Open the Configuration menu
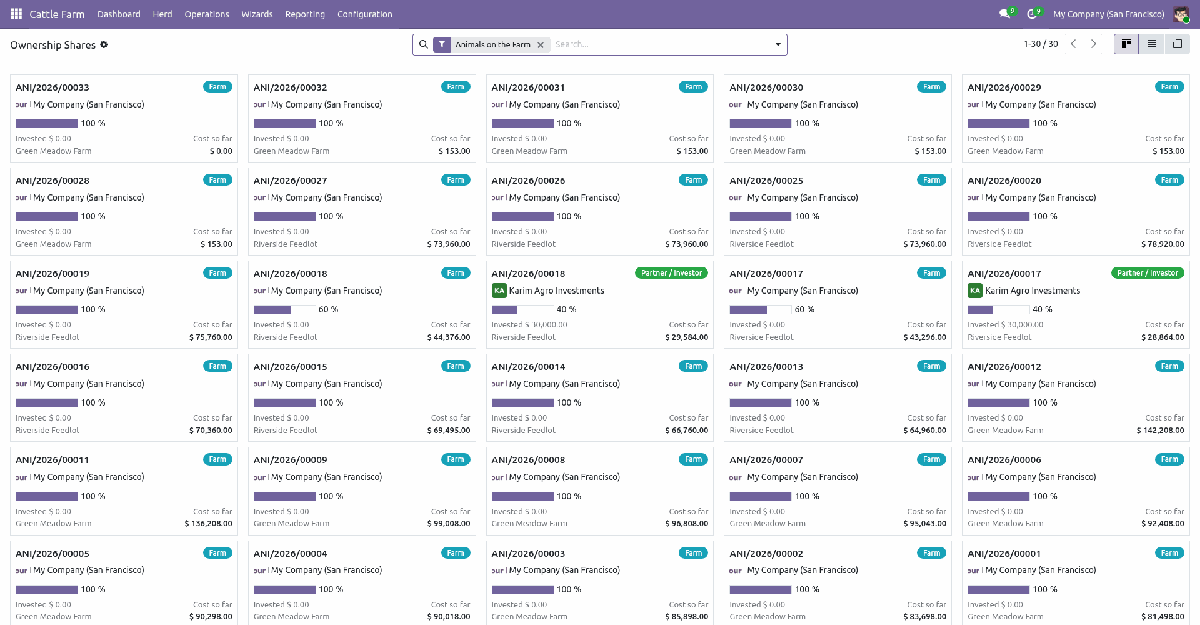 (365, 14)
